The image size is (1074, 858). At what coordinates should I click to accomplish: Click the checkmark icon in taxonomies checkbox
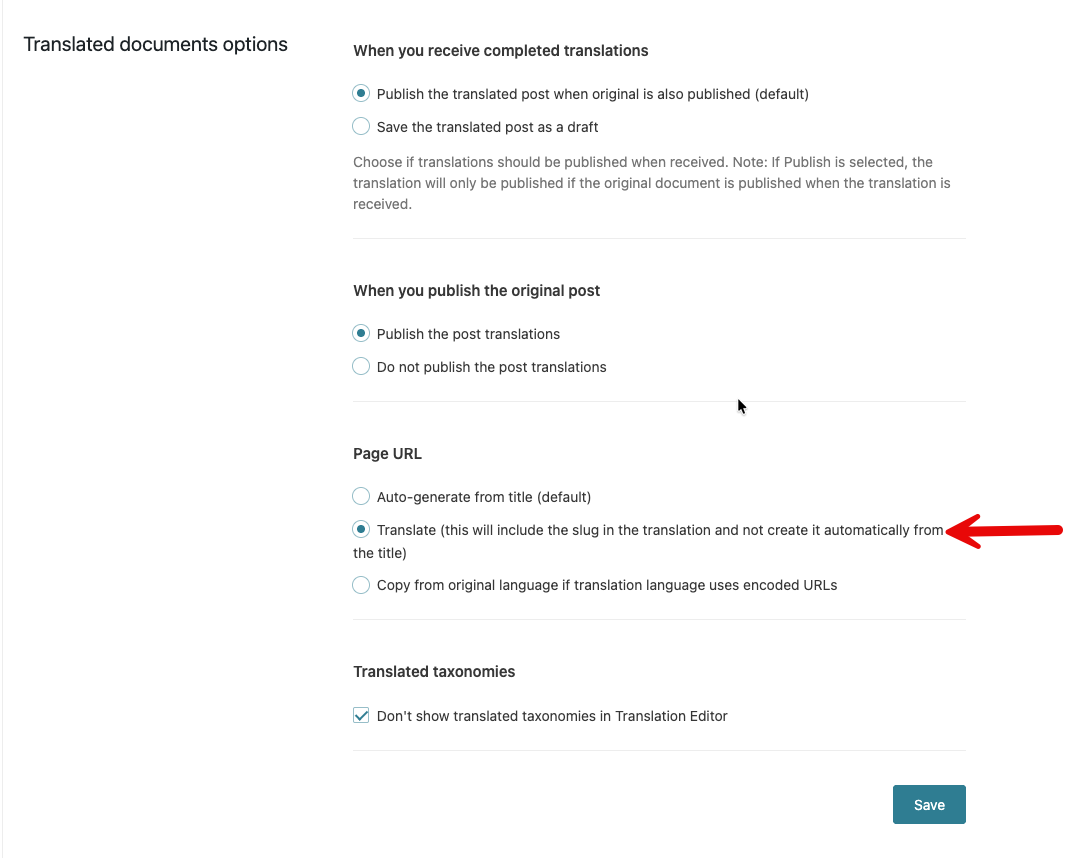[x=361, y=716]
